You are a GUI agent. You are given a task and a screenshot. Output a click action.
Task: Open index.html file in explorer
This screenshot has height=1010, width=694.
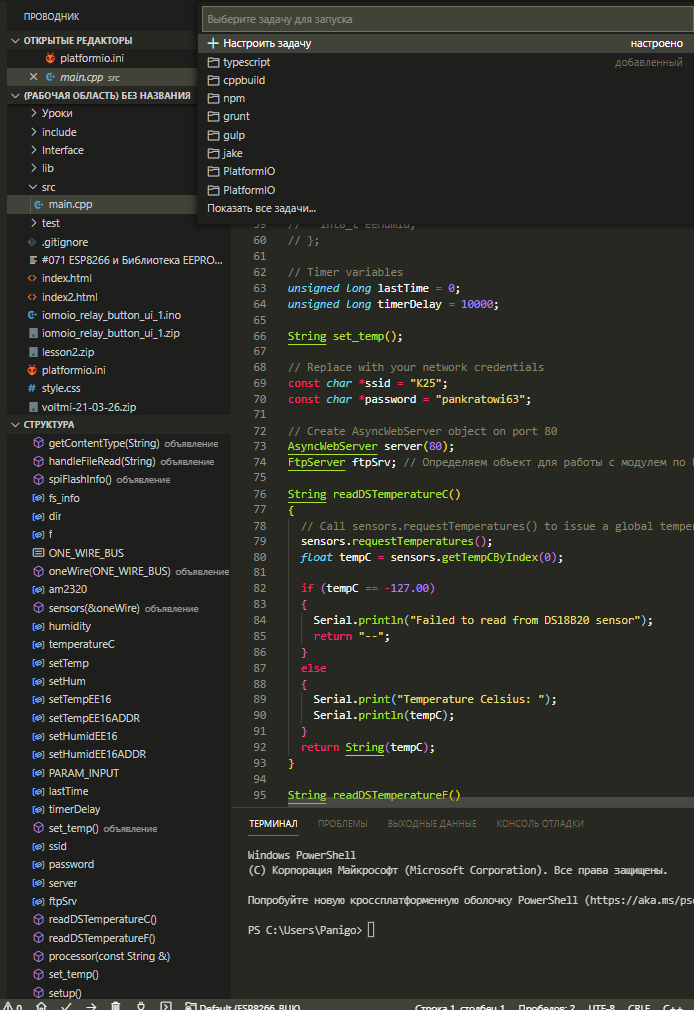point(66,278)
